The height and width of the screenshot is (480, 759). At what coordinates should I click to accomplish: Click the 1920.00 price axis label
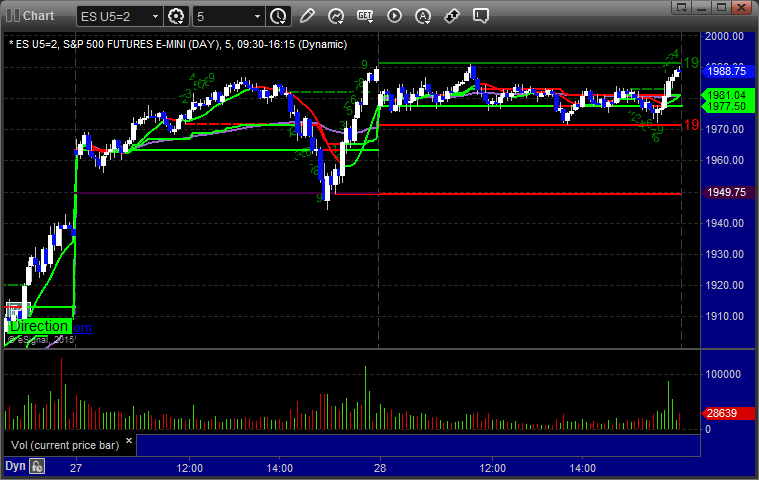(x=725, y=285)
